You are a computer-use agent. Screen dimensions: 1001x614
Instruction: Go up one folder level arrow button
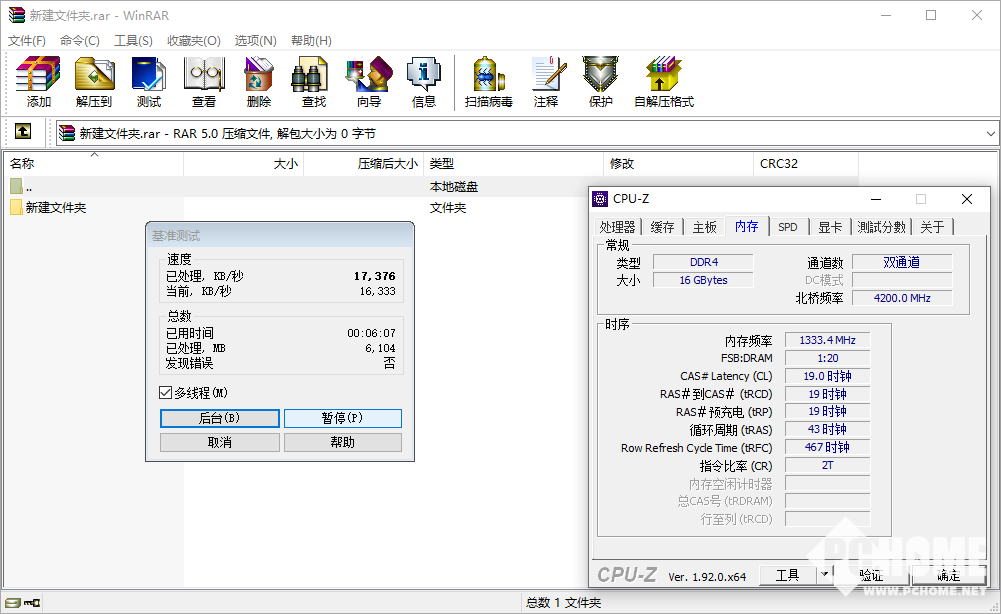click(x=23, y=132)
